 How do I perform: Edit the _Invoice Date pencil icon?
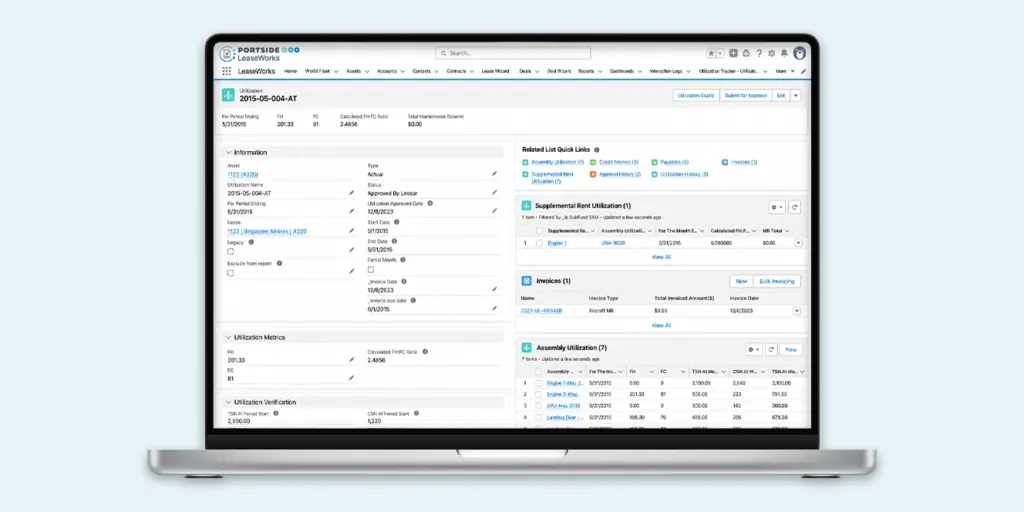pos(494,289)
